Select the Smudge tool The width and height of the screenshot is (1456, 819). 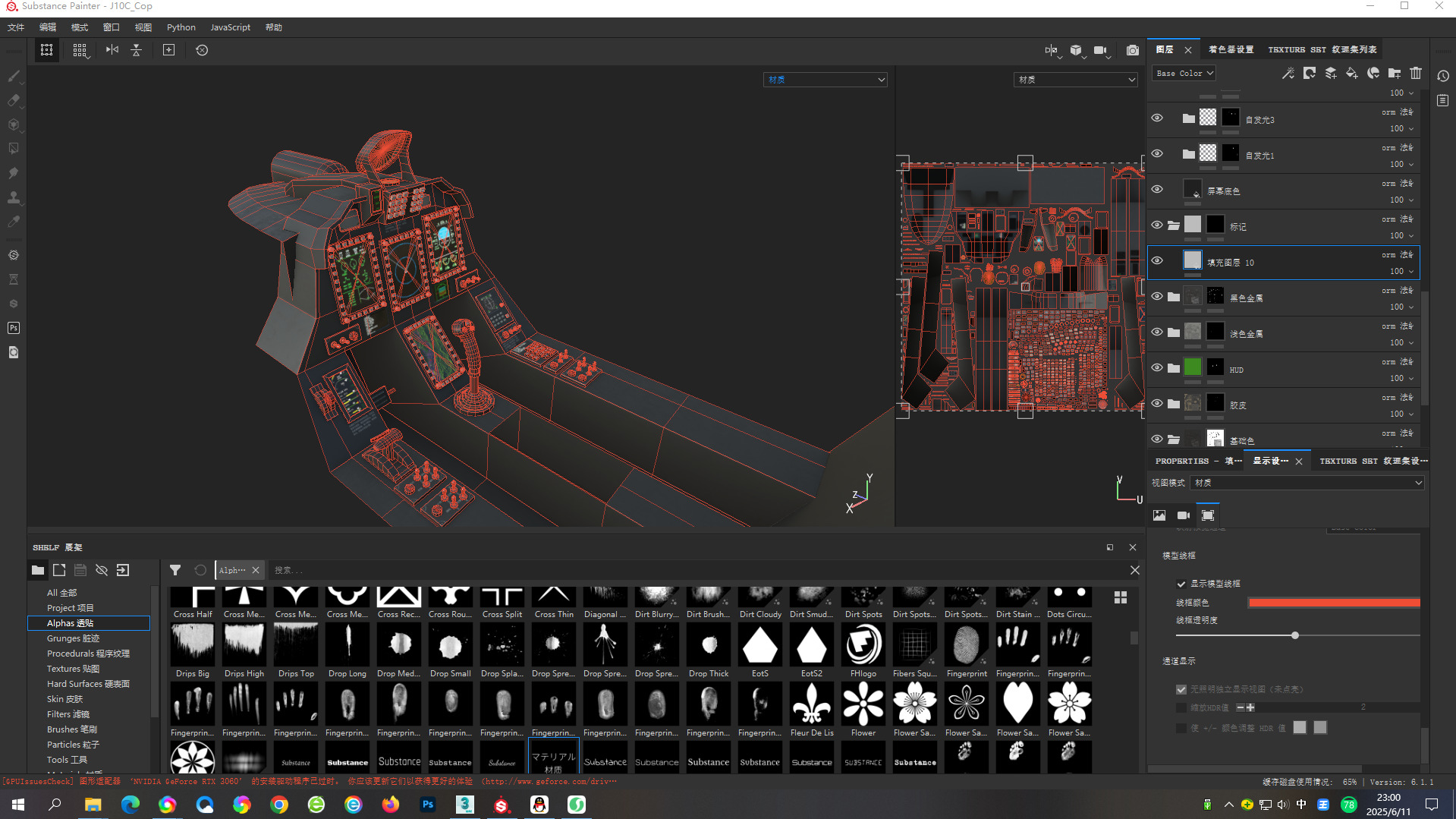14,173
